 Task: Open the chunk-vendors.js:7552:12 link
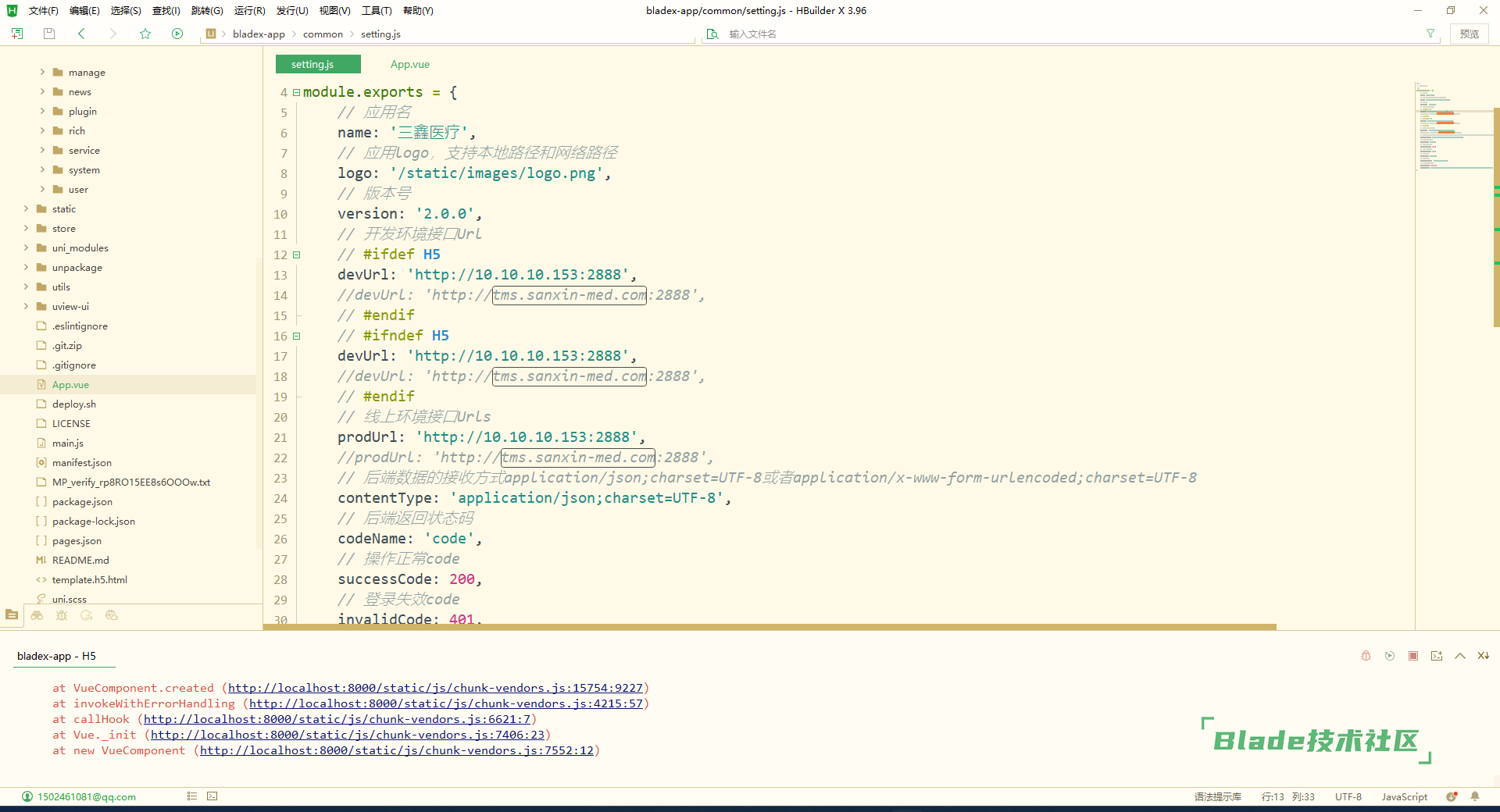click(x=397, y=750)
